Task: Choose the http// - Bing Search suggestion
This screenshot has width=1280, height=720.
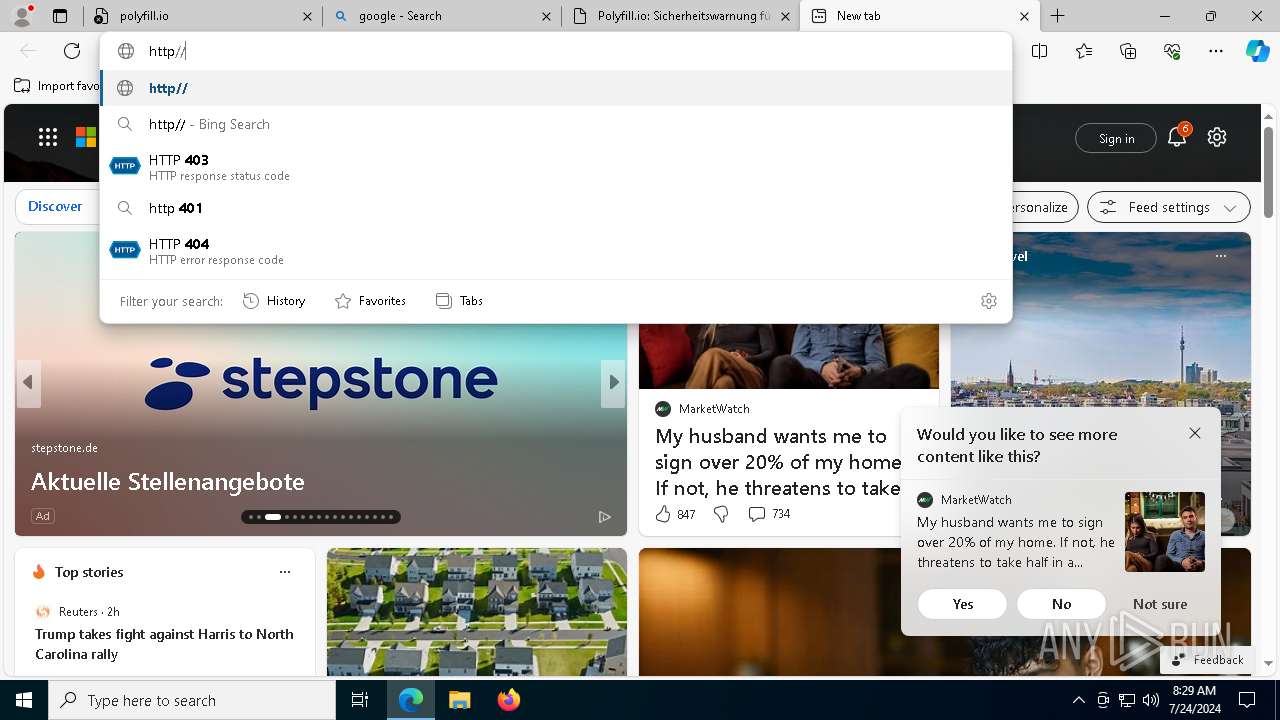Action: (x=556, y=124)
